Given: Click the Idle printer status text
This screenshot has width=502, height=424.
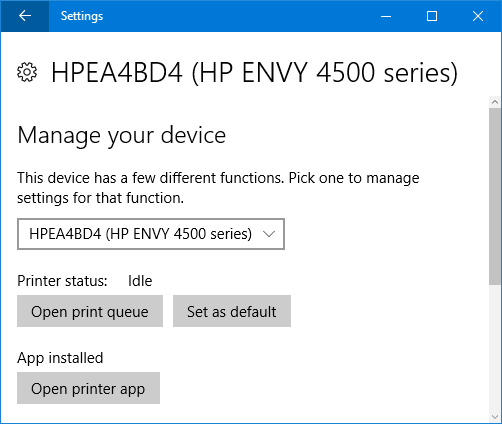Looking at the screenshot, I should point(140,281).
